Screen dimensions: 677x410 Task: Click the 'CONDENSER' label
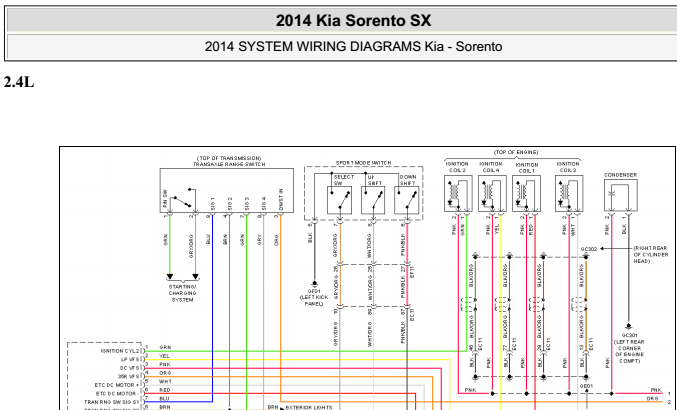point(620,175)
